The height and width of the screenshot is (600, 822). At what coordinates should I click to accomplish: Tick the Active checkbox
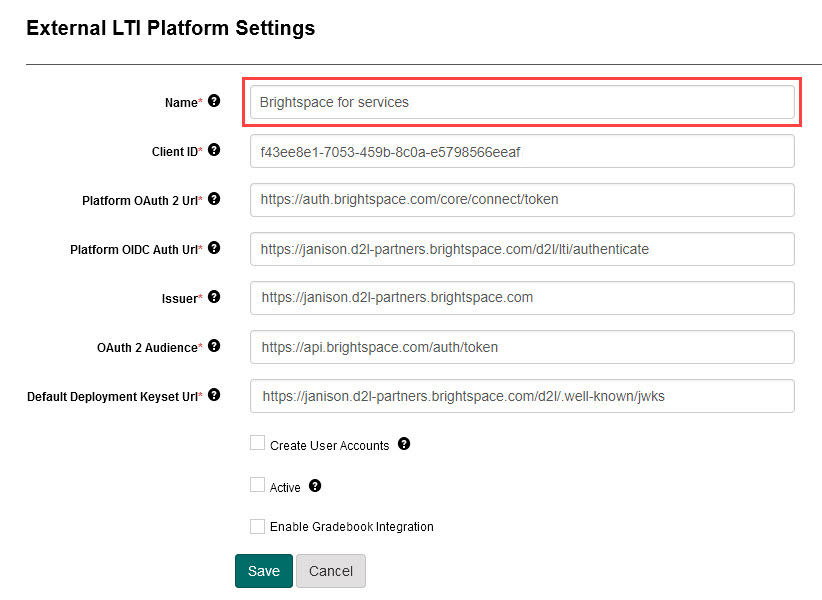pyautogui.click(x=258, y=486)
